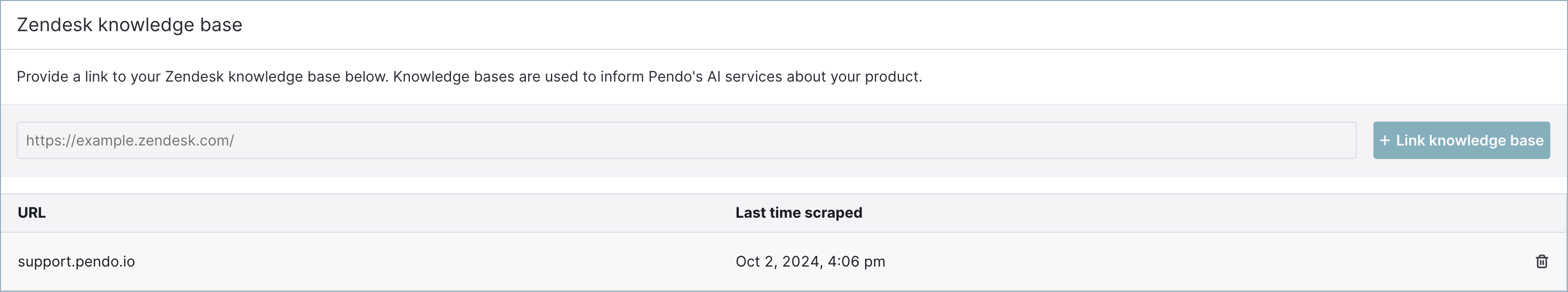Click the sentence starting 'Provide a link'
This screenshot has height=292, width=1568.
(x=203, y=77)
